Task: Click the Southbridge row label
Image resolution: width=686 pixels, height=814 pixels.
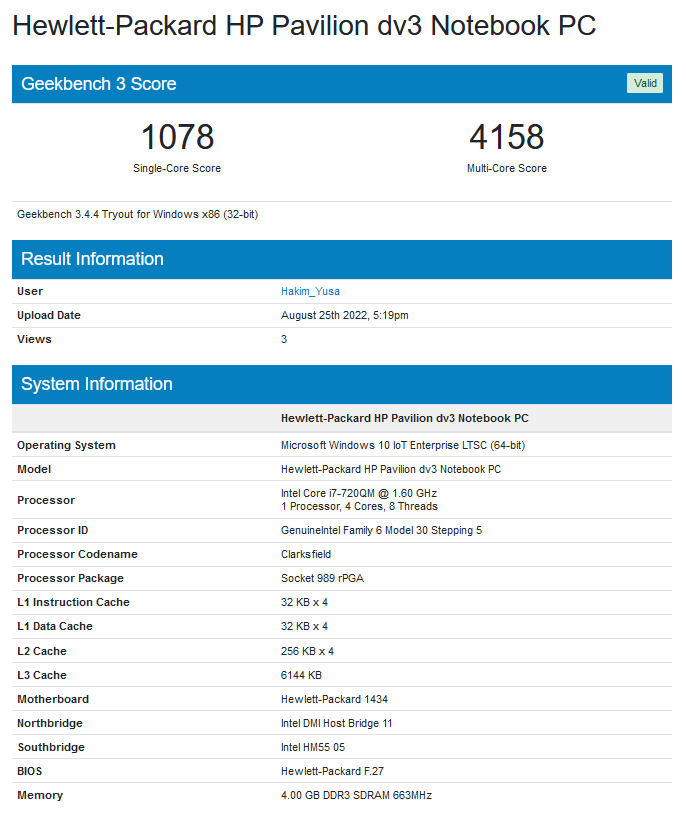Action: pyautogui.click(x=51, y=747)
